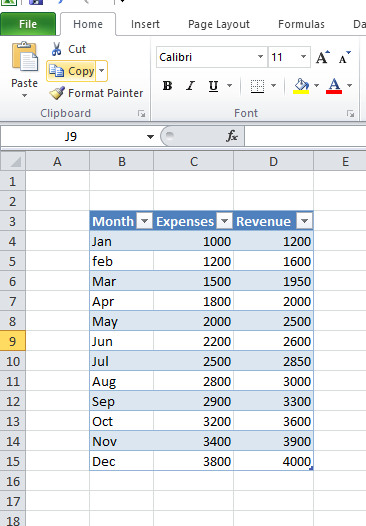The height and width of the screenshot is (526, 366).
Task: Open the Month column filter dropdown
Action: tap(145, 221)
